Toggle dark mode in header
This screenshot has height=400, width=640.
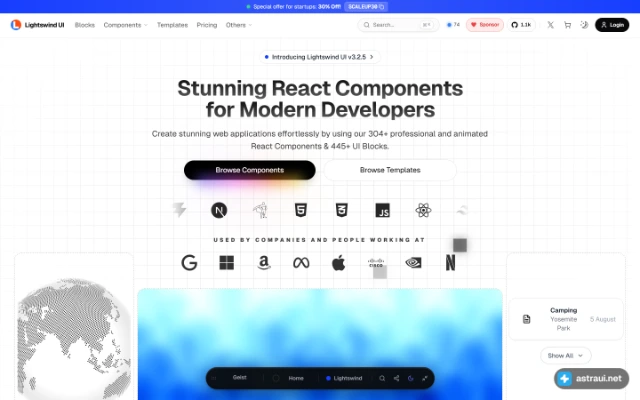tap(584, 25)
